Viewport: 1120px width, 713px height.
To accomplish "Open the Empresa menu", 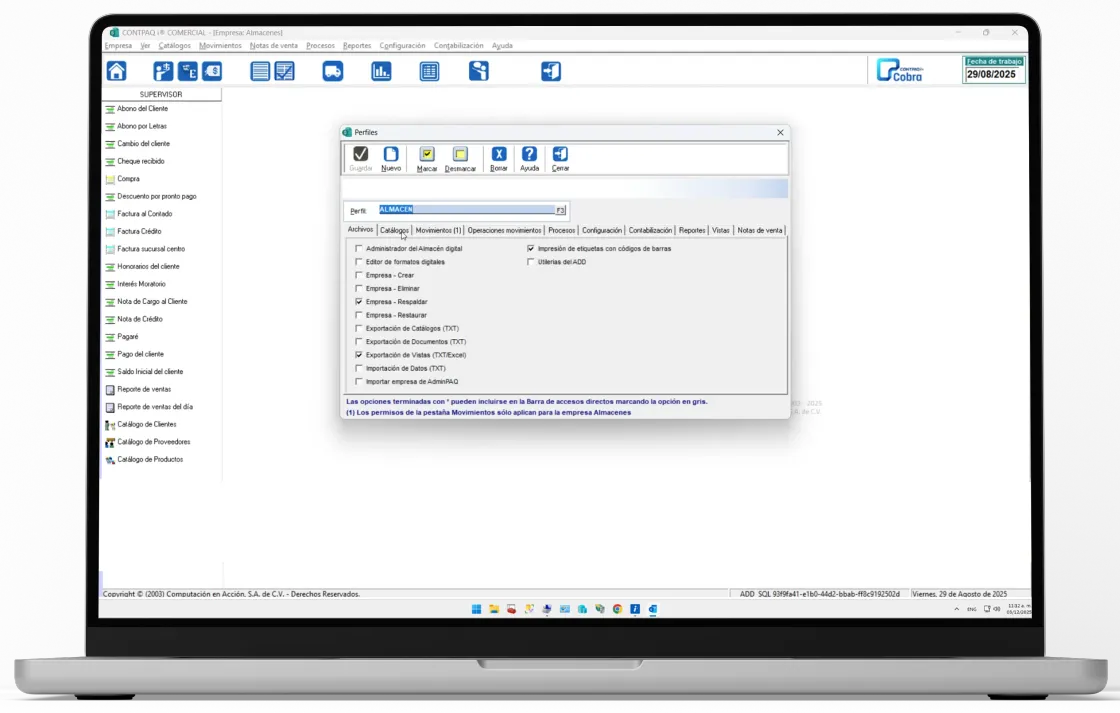I will click(119, 46).
